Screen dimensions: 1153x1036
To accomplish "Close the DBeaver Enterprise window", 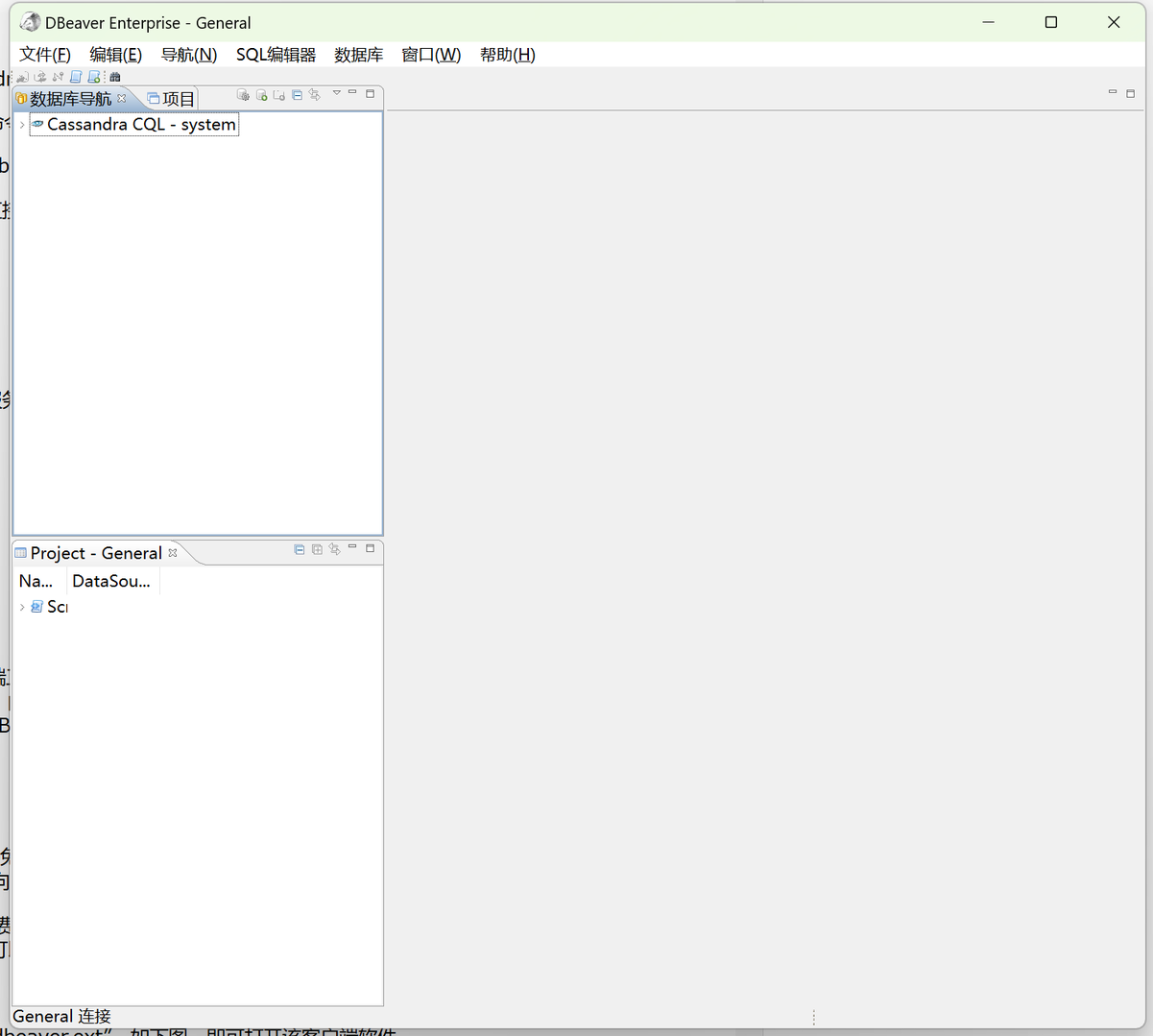I will pos(1114,22).
